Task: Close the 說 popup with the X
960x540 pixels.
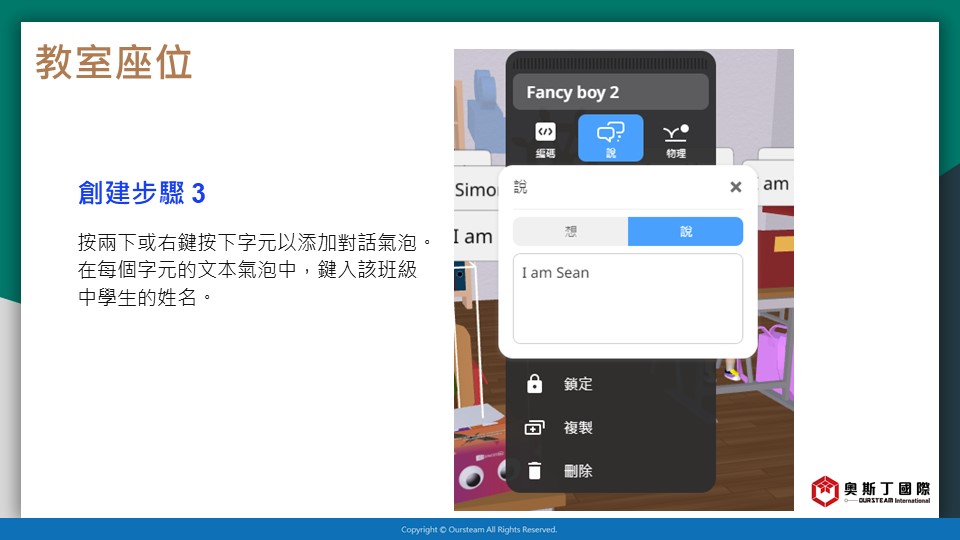Action: [735, 187]
